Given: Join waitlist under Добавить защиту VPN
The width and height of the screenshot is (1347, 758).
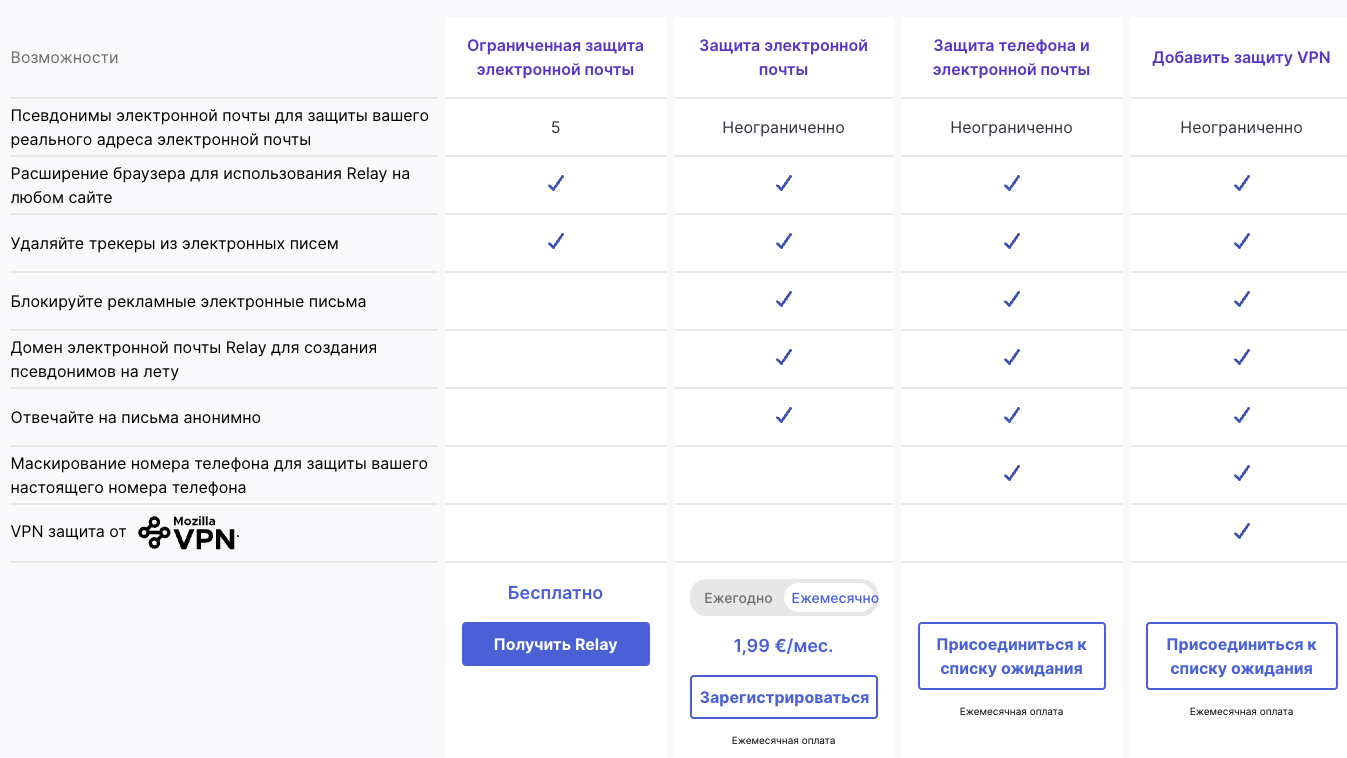Looking at the screenshot, I should pyautogui.click(x=1241, y=656).
